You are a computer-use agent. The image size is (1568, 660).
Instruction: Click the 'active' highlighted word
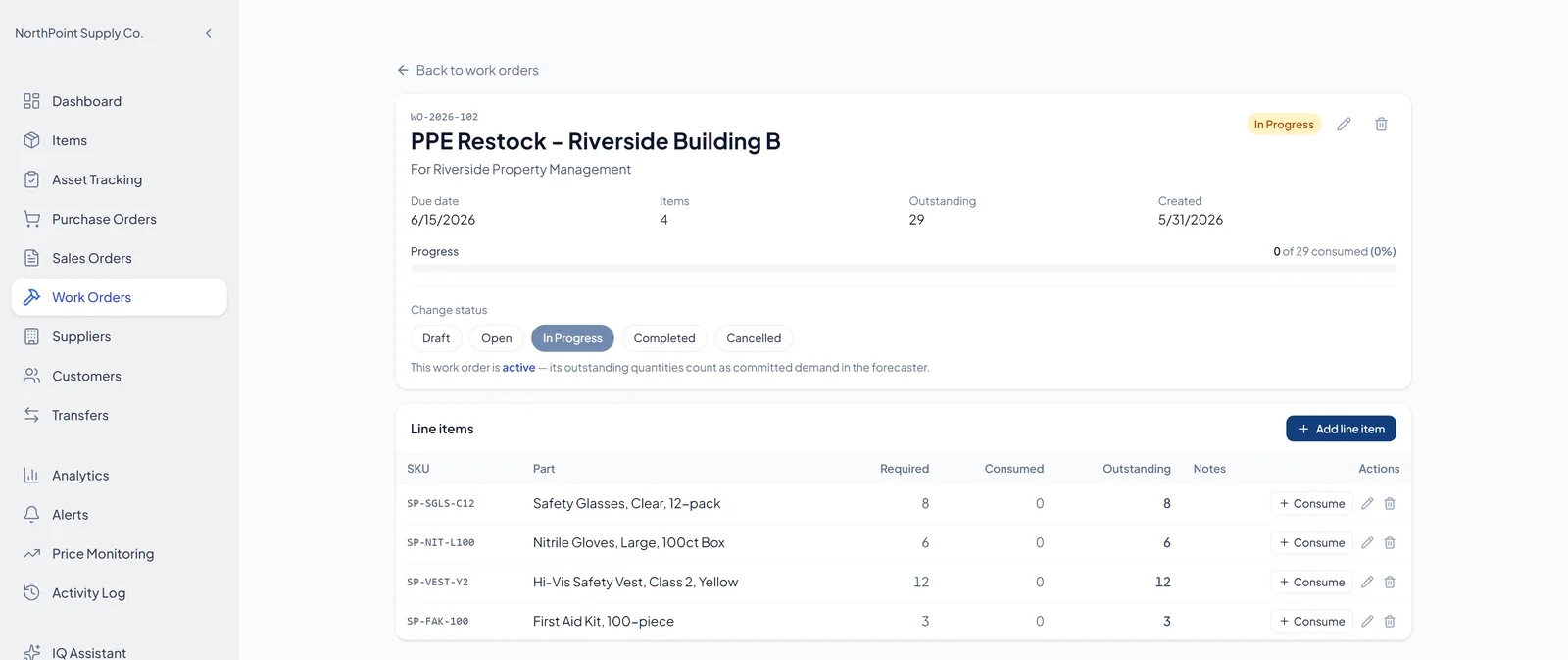(518, 368)
